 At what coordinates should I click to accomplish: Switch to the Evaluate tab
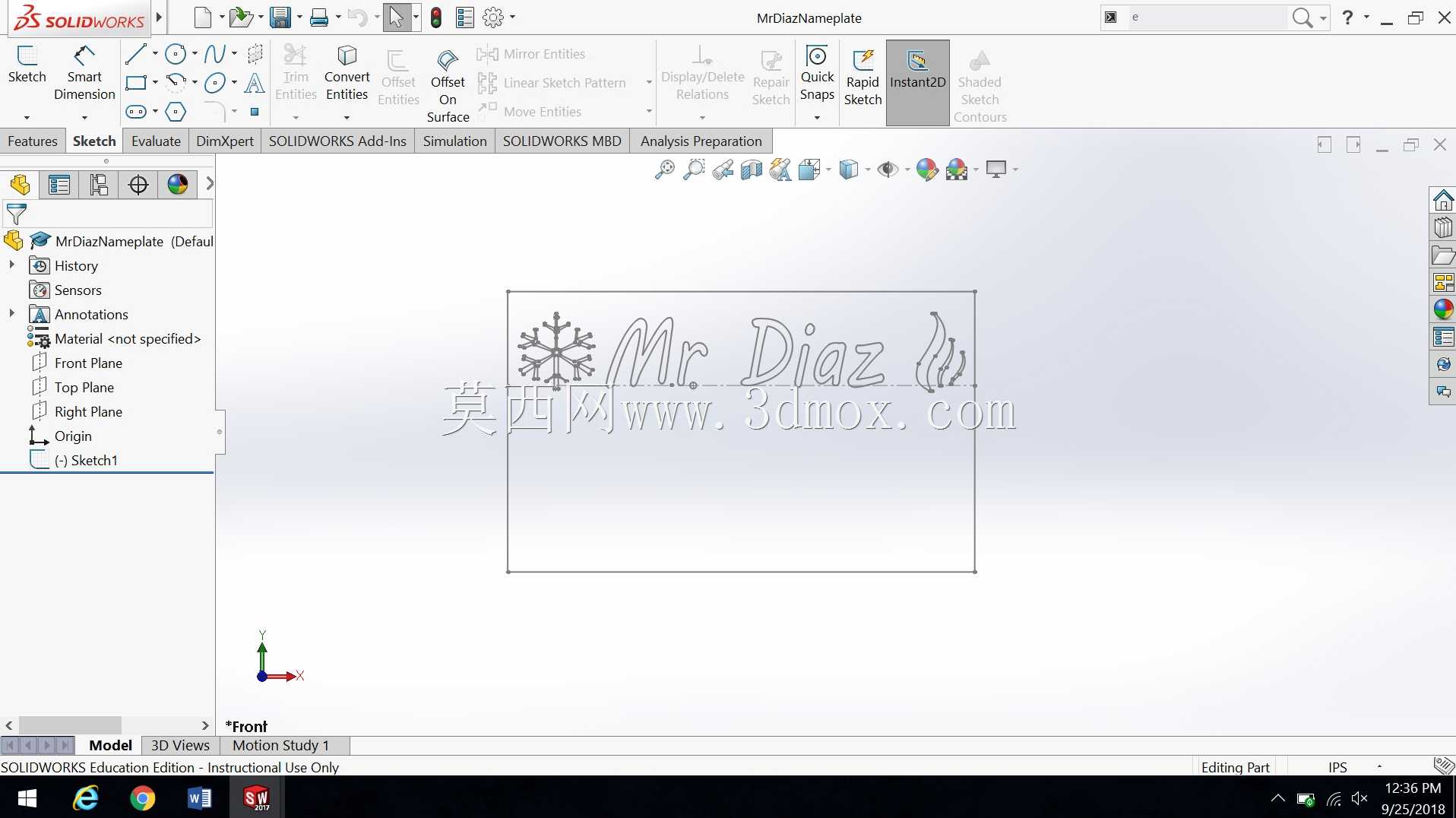[x=156, y=141]
